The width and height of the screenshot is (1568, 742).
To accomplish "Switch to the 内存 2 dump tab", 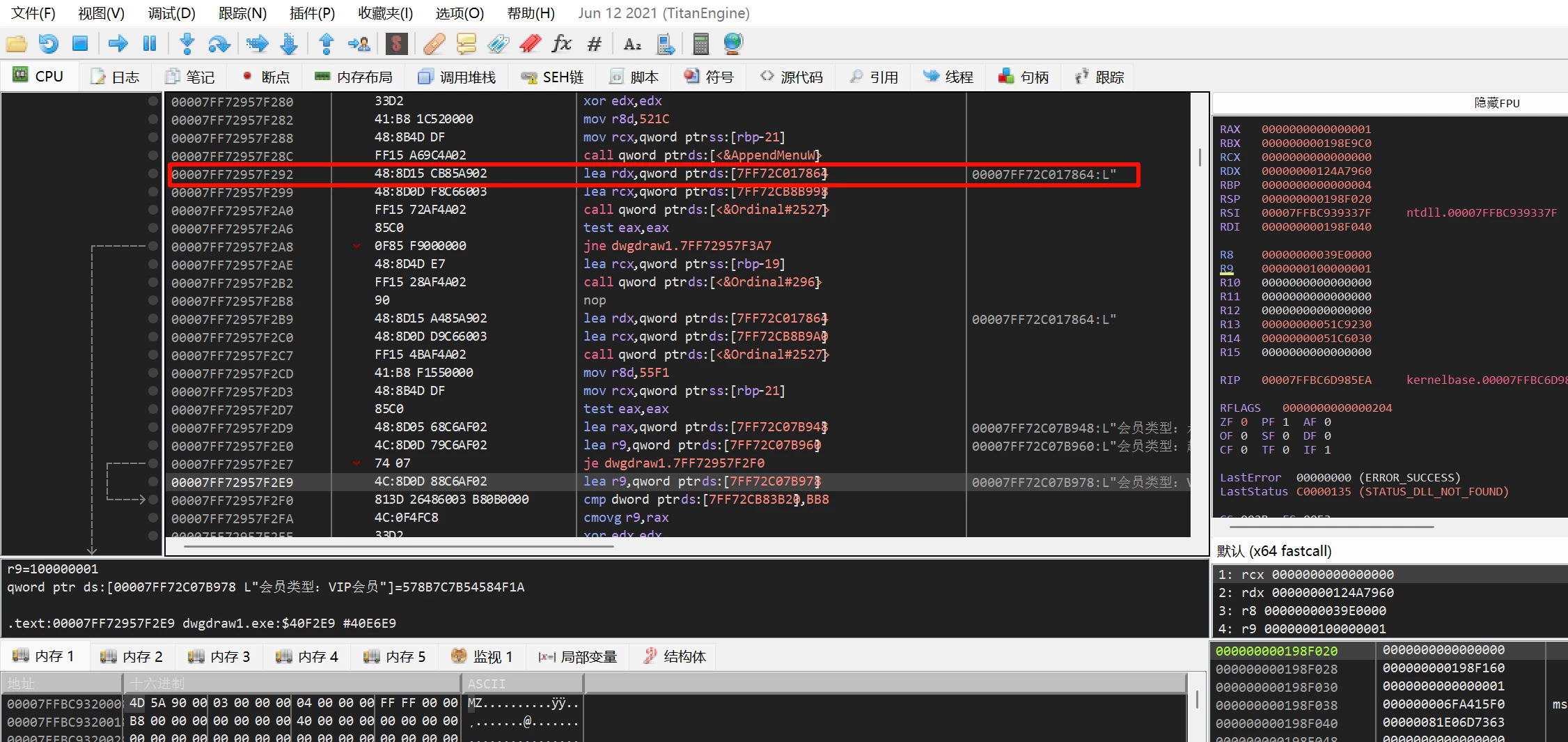I will click(132, 656).
